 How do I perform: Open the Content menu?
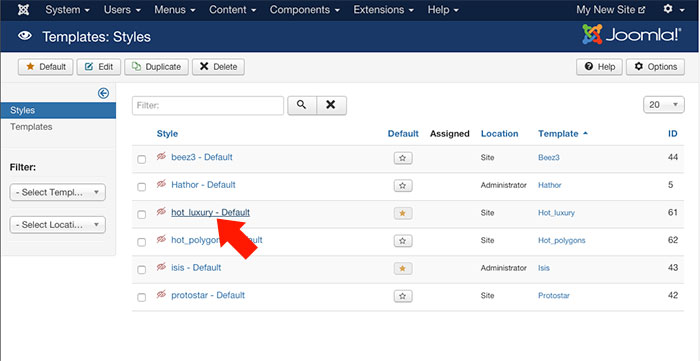click(x=233, y=9)
